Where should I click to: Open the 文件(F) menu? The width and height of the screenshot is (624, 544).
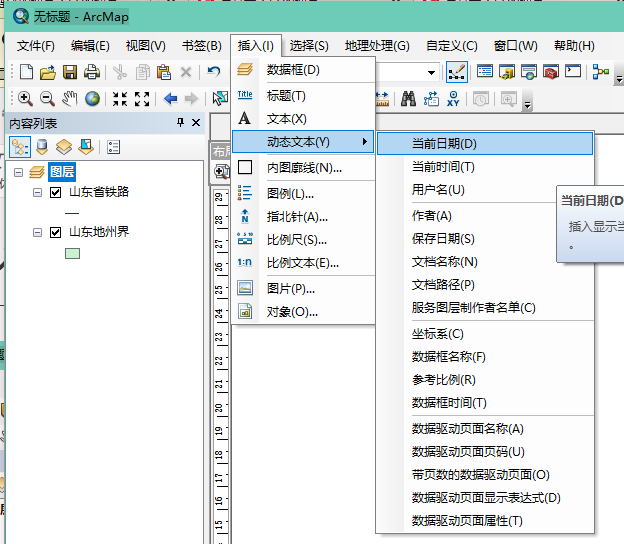tap(35, 46)
